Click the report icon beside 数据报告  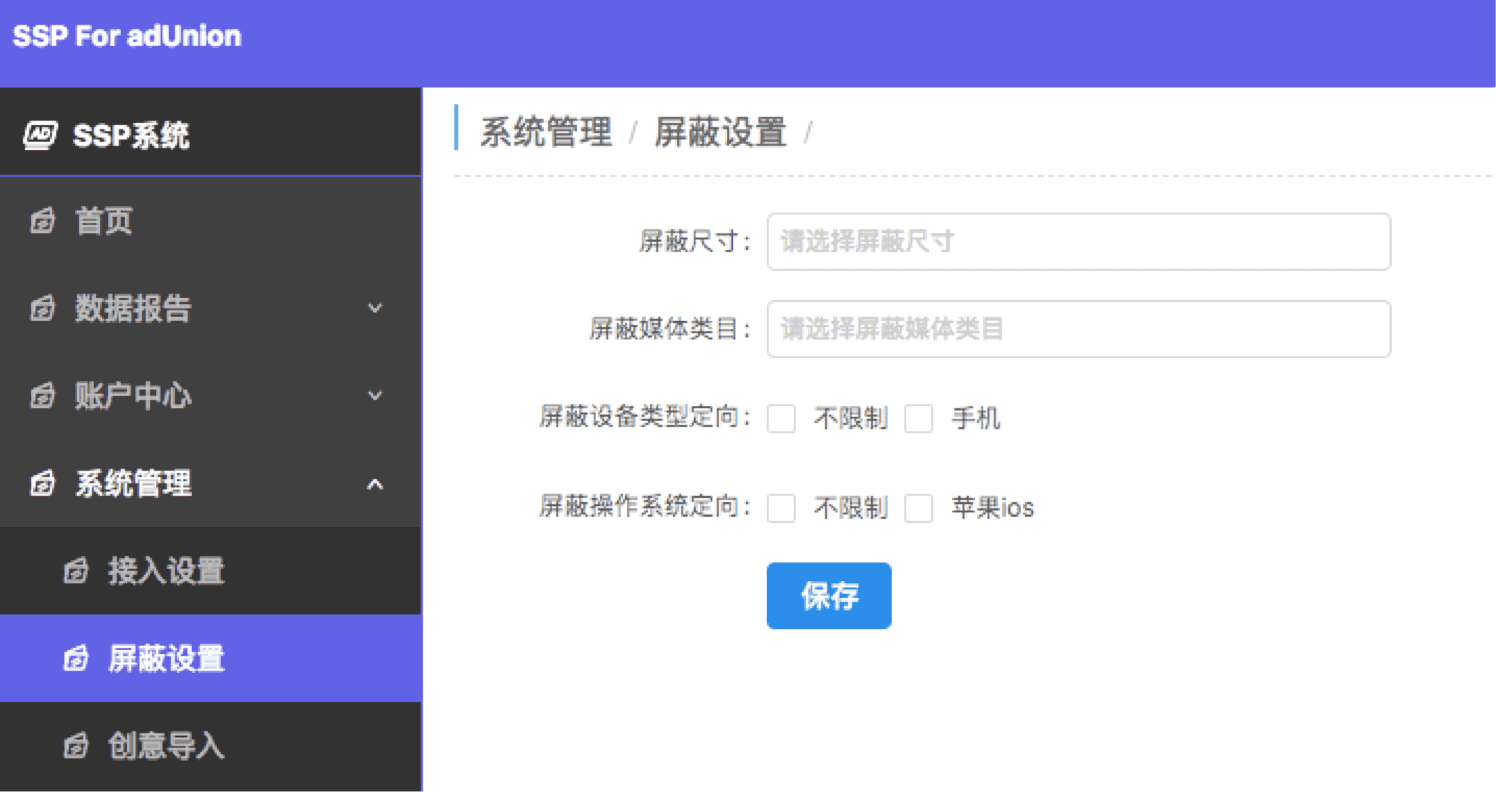point(42,308)
